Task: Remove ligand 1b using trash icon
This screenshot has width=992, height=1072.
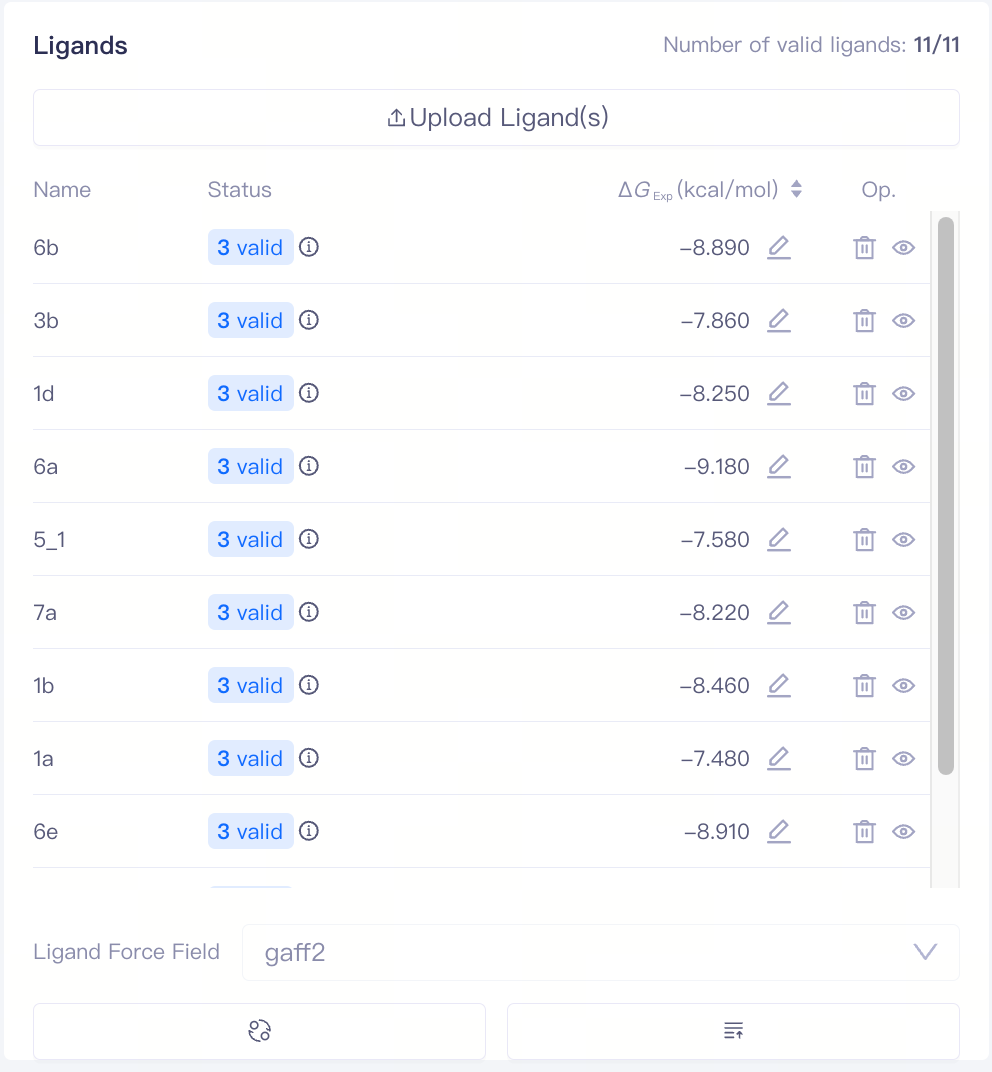Action: click(x=864, y=686)
